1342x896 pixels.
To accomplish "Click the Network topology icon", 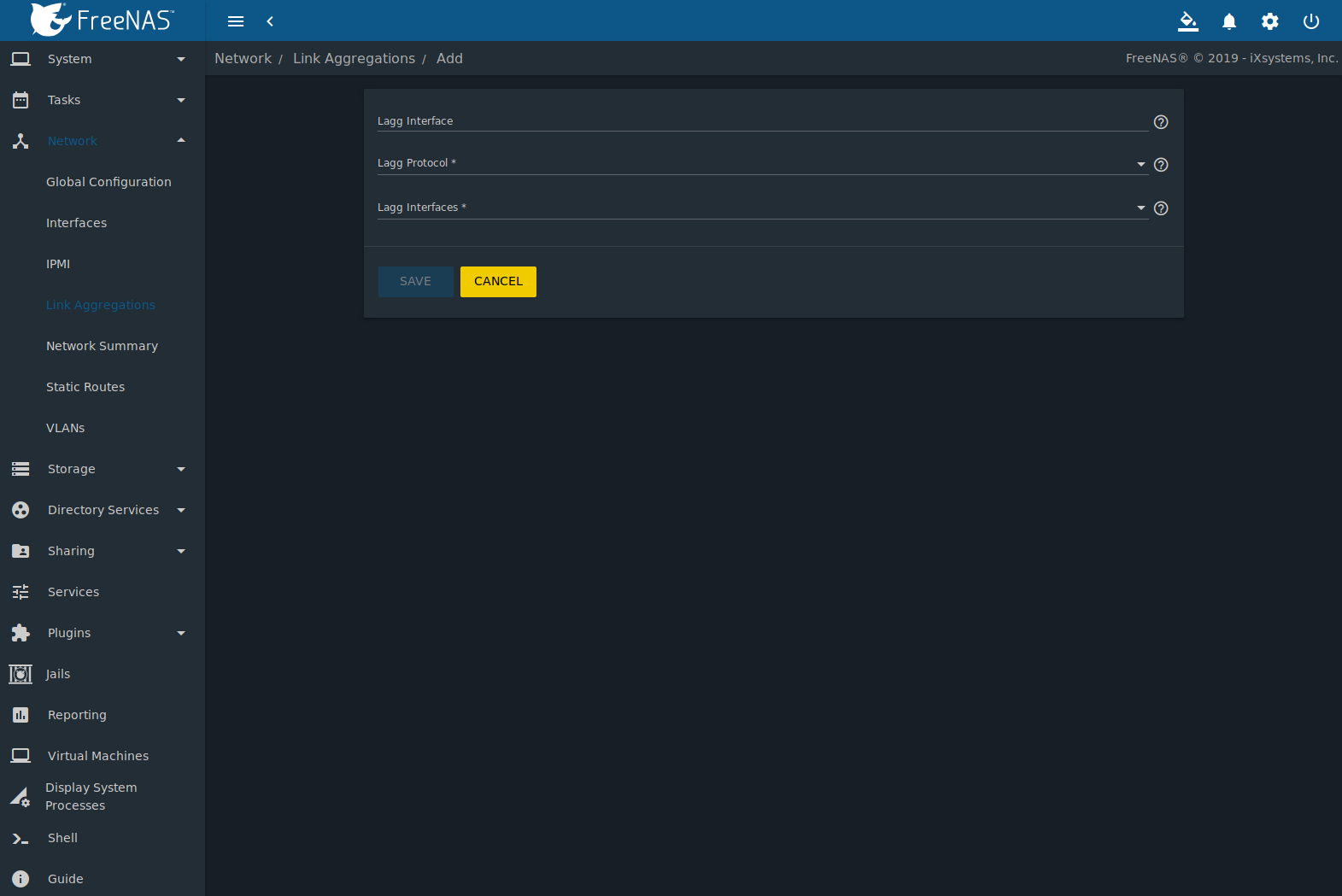I will (x=21, y=141).
